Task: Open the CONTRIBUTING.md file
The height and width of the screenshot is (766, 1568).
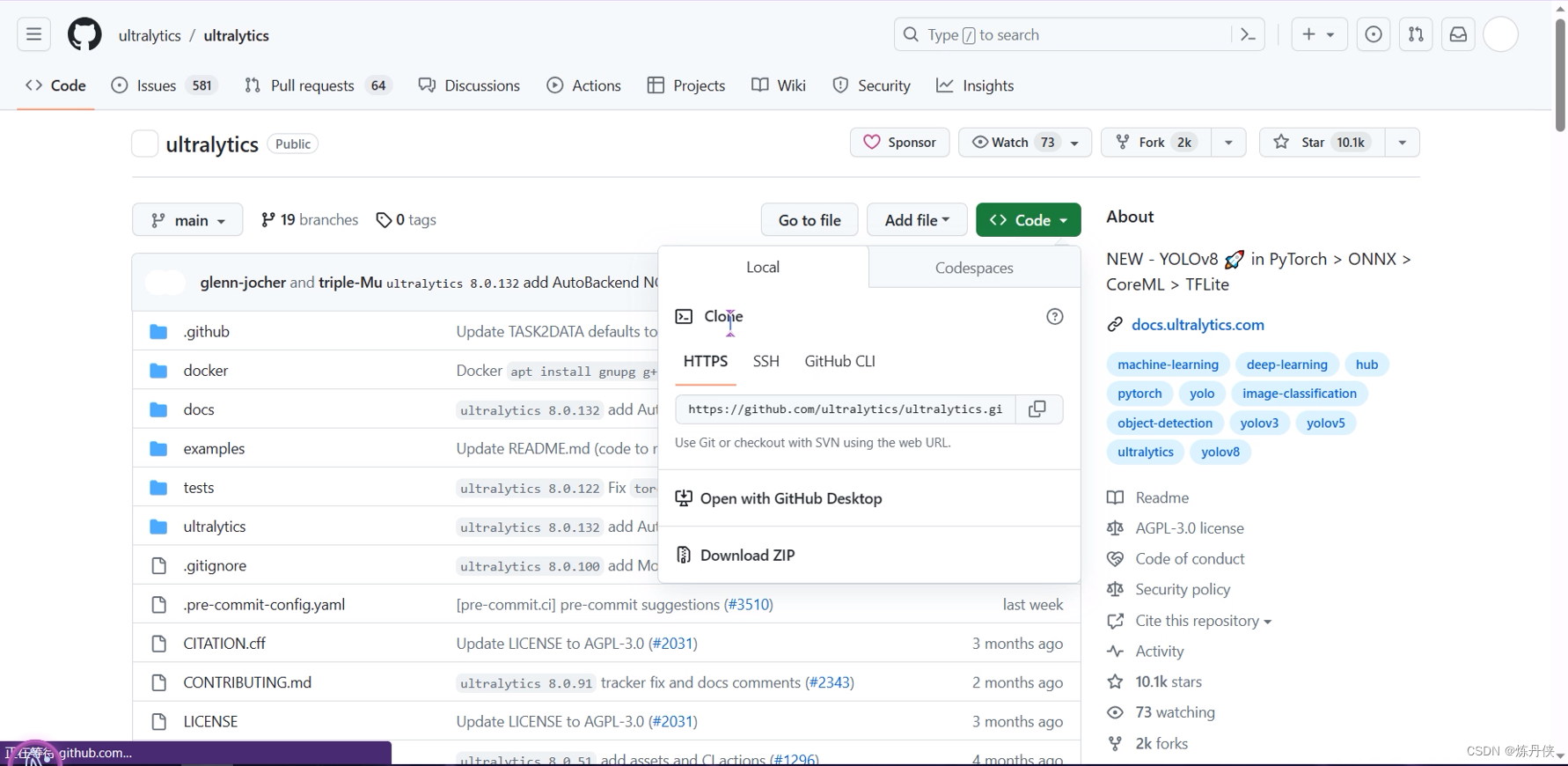Action: click(247, 682)
